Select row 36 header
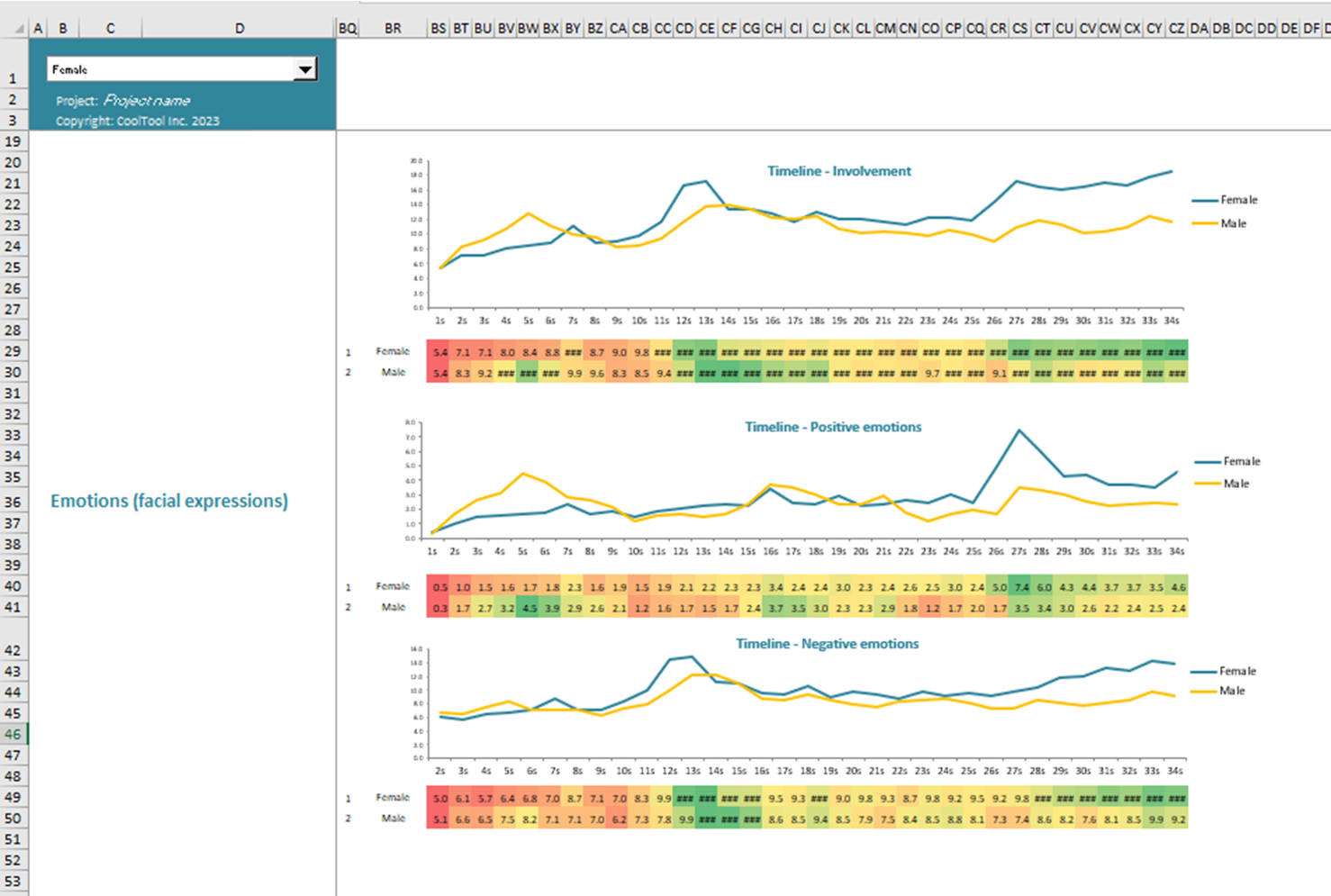1331x896 pixels. click(14, 502)
